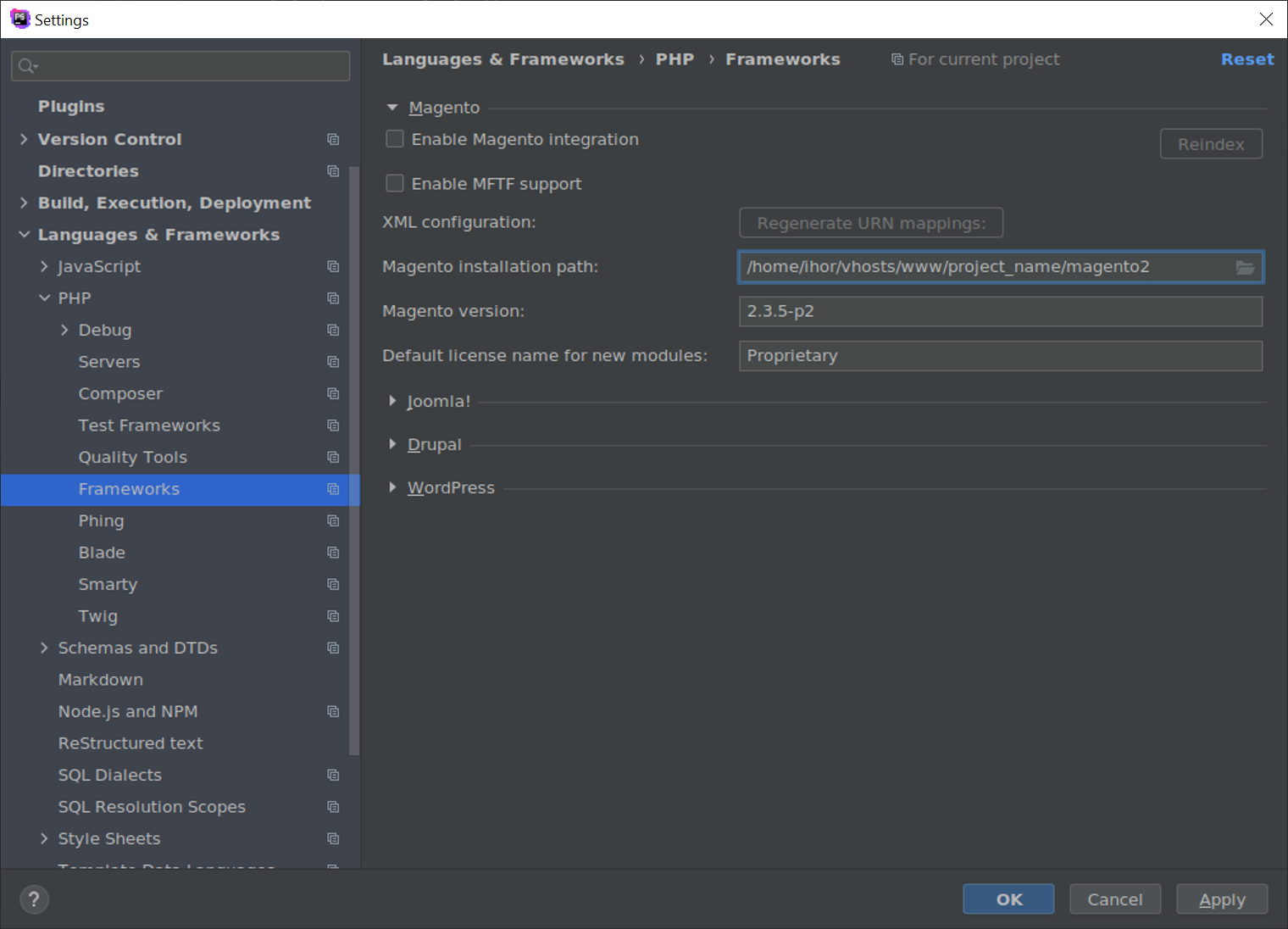Close the Settings dialog

tap(1266, 19)
